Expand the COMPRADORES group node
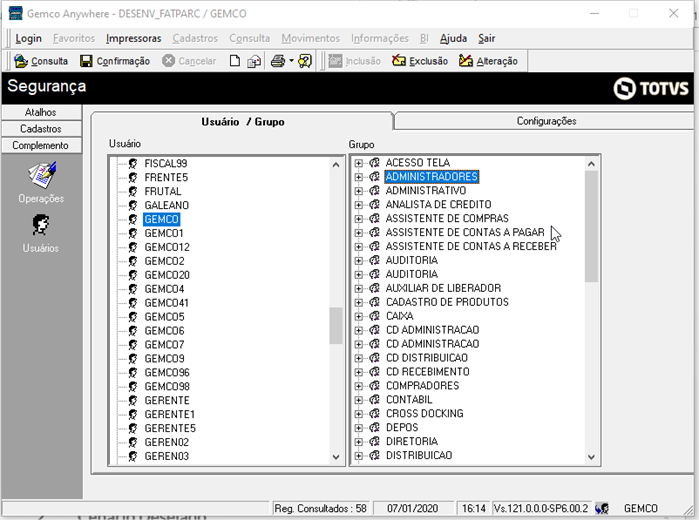699x520 pixels. (x=358, y=386)
